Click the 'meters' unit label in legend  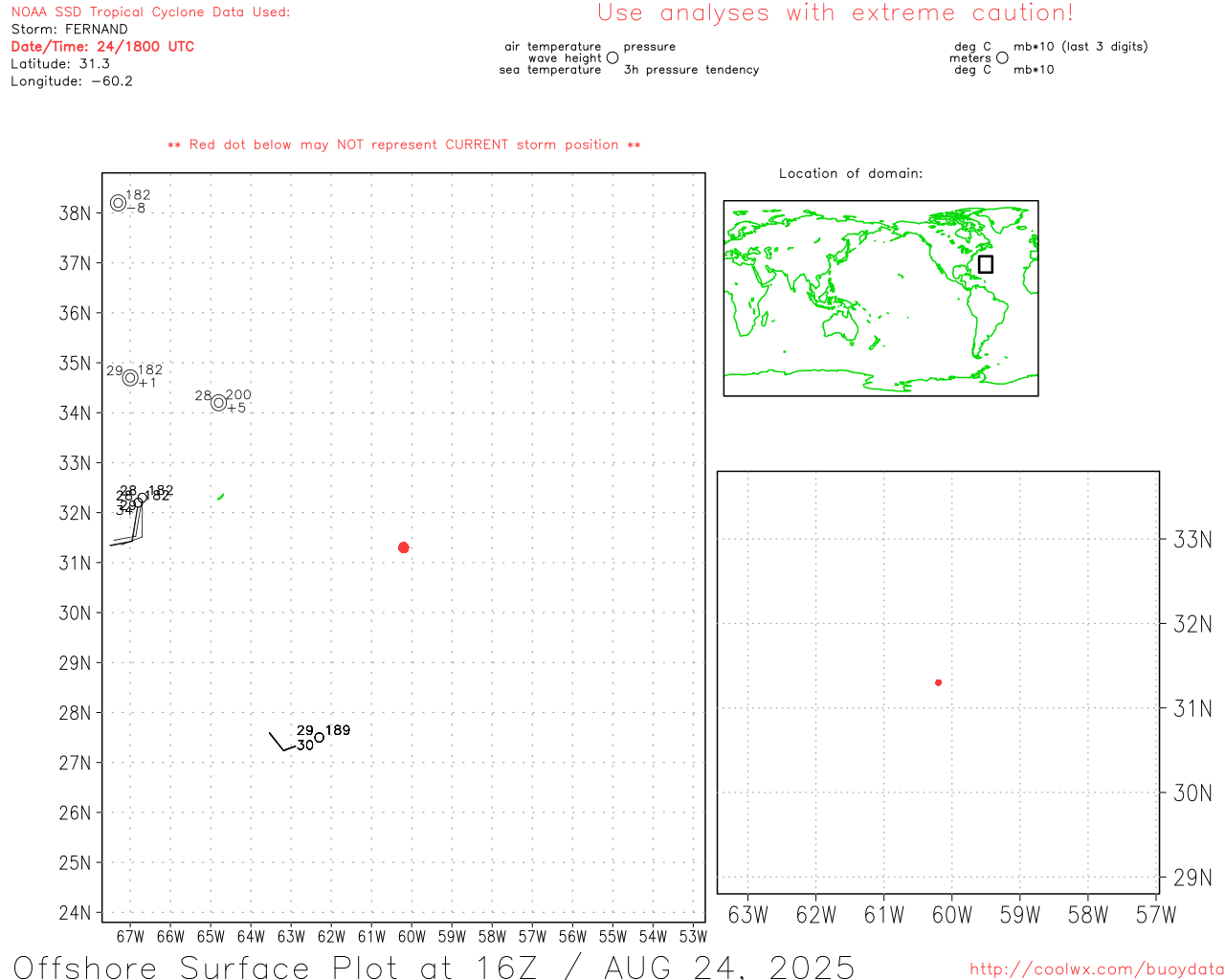[970, 58]
